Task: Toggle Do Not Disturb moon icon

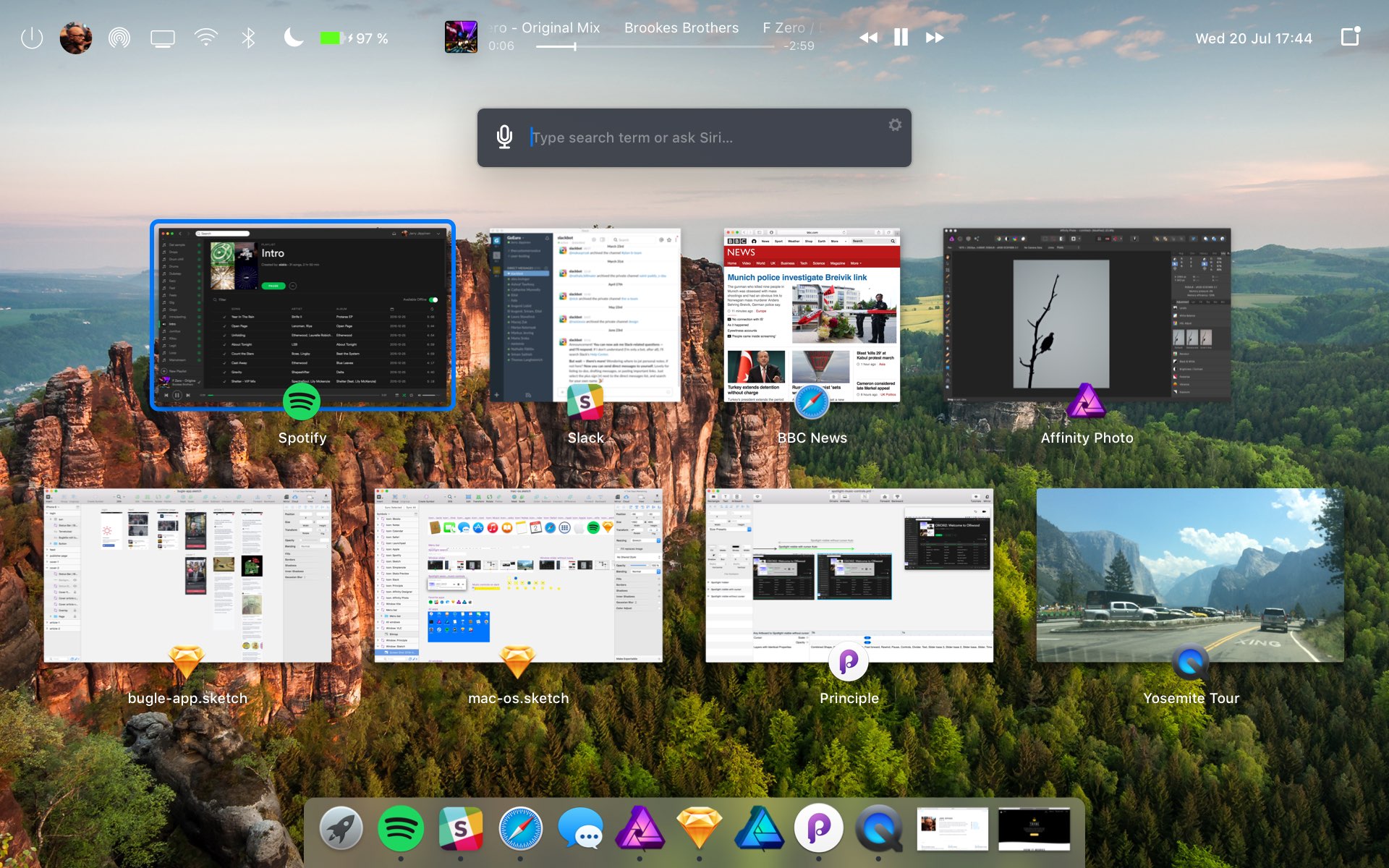Action: 293,38
